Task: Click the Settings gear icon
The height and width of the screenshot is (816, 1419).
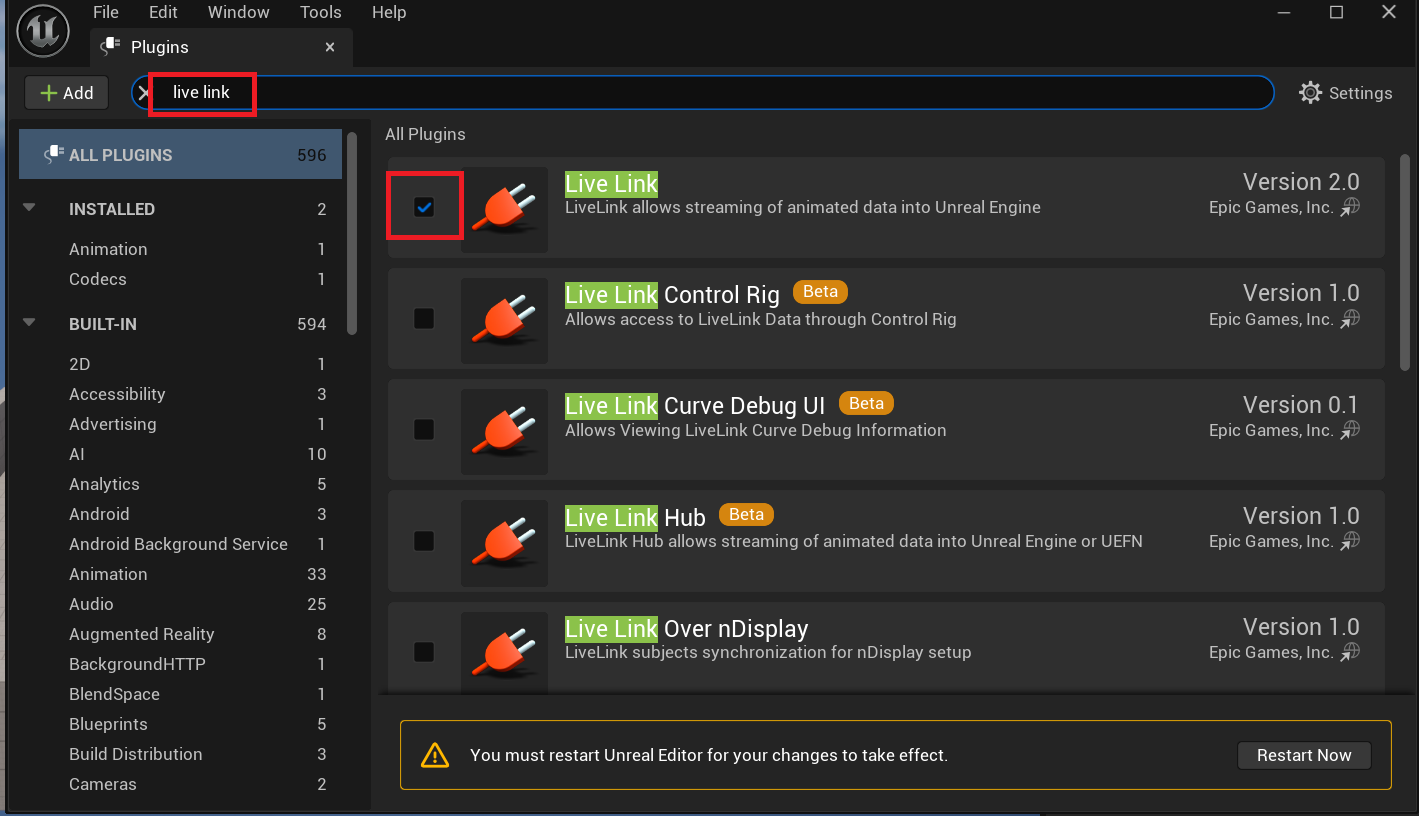Action: pos(1310,93)
